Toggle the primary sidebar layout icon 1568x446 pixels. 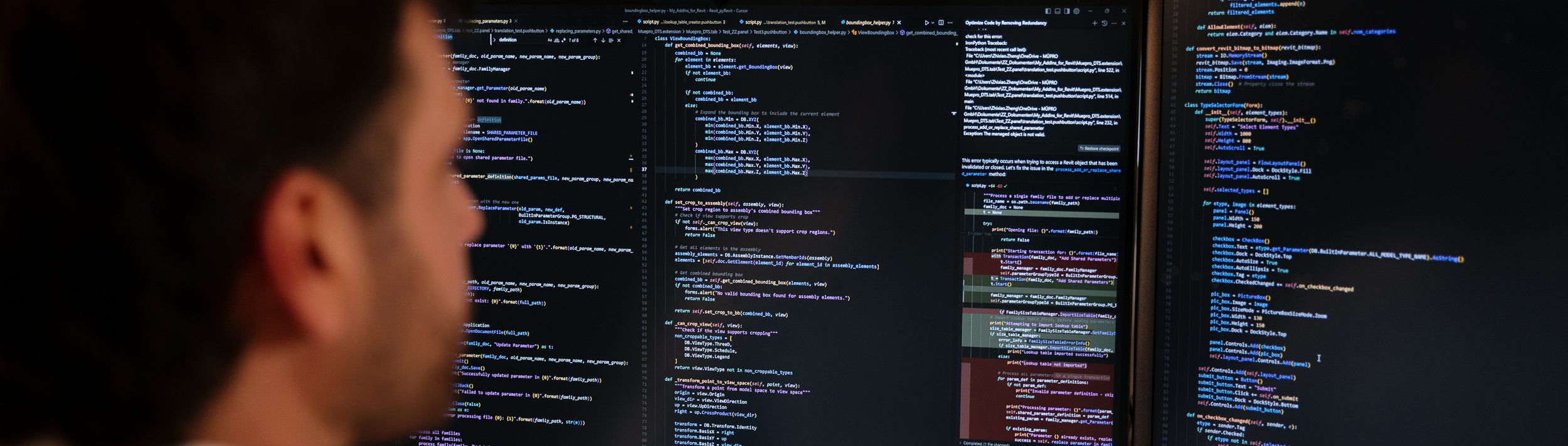point(1047,11)
